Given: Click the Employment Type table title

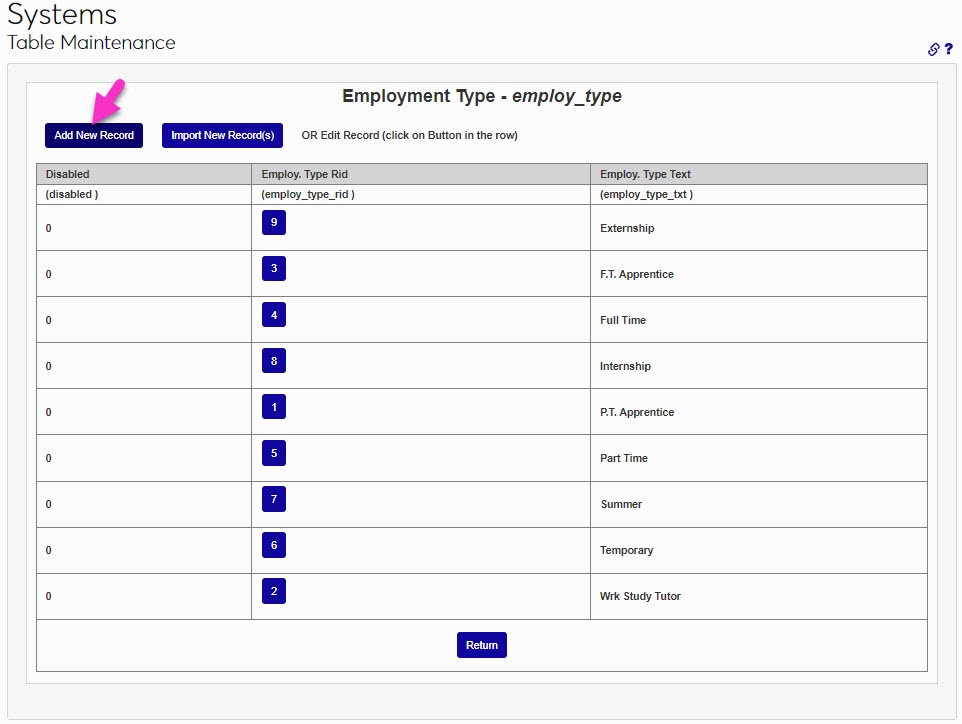Looking at the screenshot, I should 482,96.
